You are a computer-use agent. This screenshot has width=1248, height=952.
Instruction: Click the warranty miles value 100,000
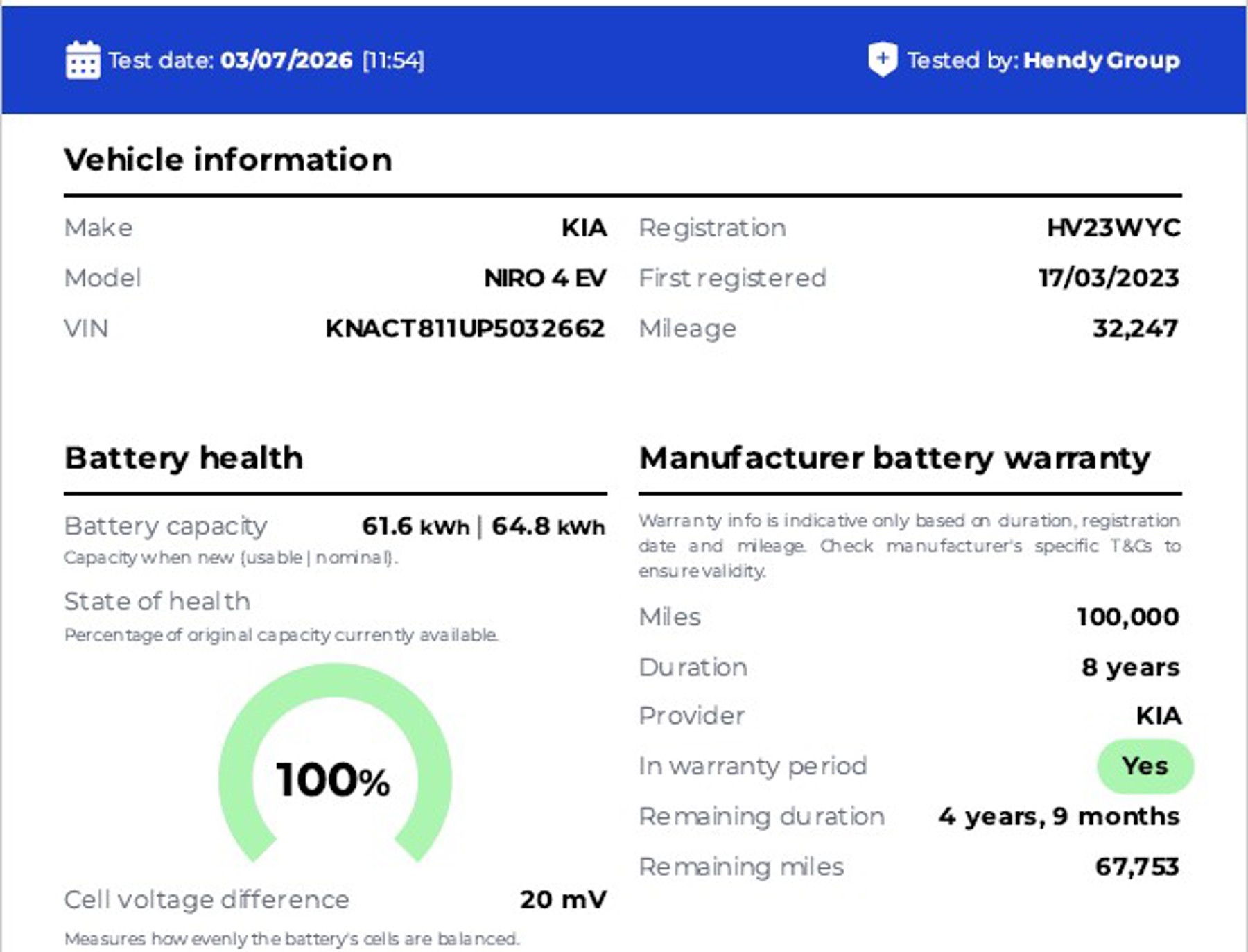pyautogui.click(x=1128, y=616)
